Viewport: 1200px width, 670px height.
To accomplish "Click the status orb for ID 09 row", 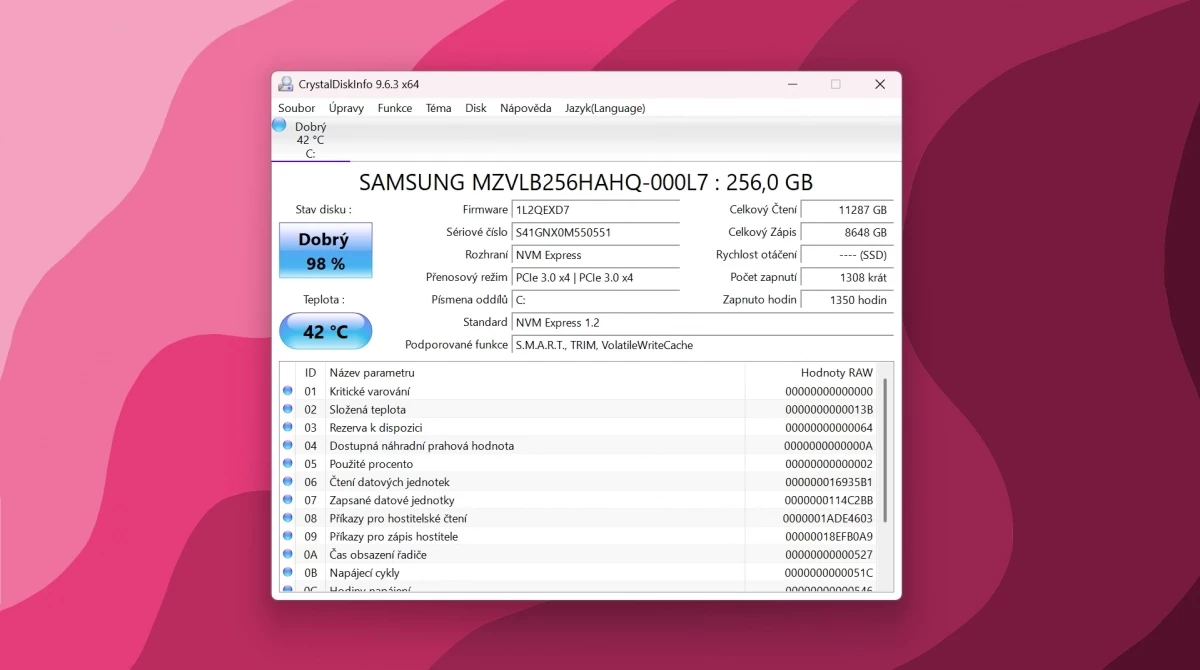I will pyautogui.click(x=288, y=536).
